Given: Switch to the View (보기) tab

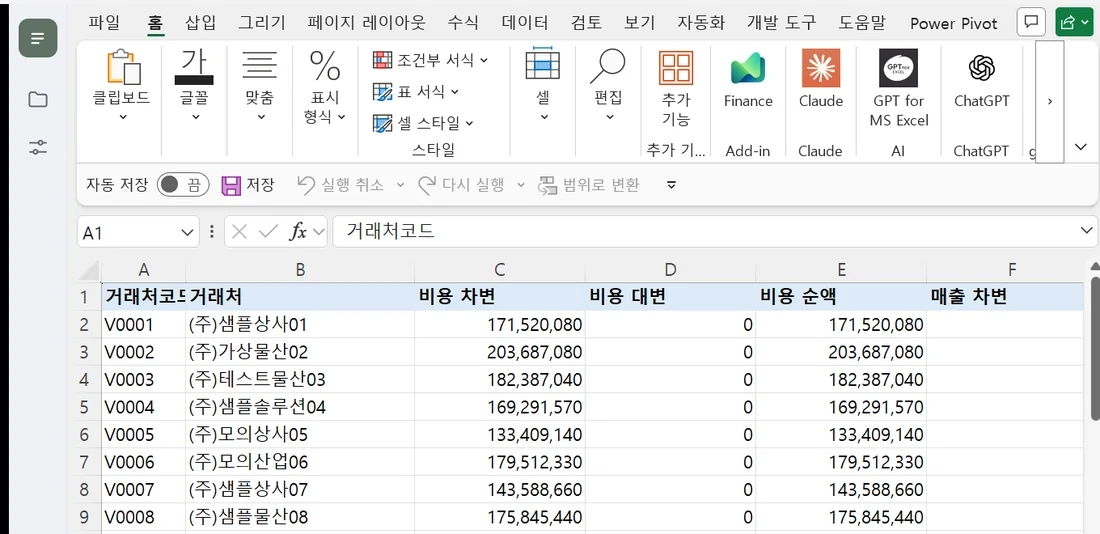Looking at the screenshot, I should click(x=639, y=23).
